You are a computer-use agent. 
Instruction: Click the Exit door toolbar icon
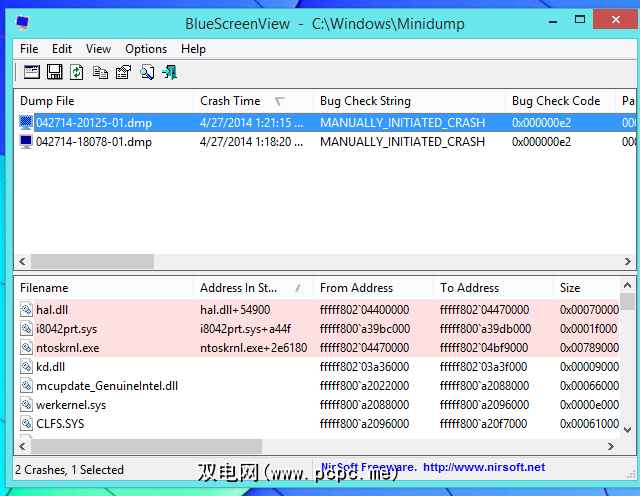click(169, 72)
